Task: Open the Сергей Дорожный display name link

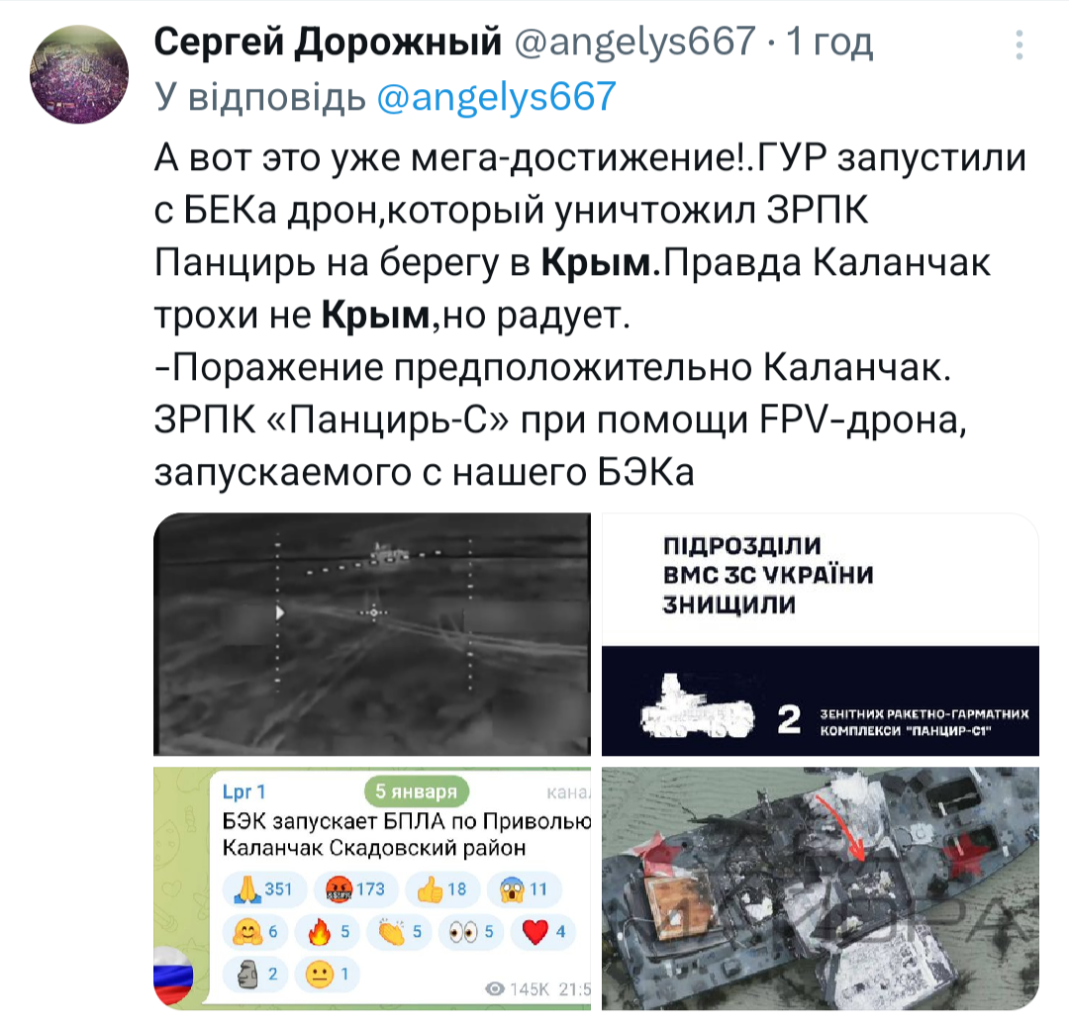Action: (328, 41)
